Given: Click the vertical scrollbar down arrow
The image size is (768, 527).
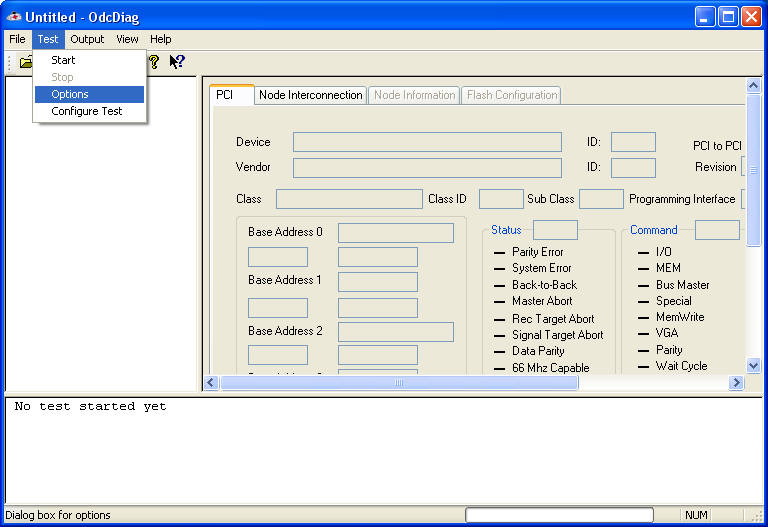Looking at the screenshot, I should pos(753,365).
